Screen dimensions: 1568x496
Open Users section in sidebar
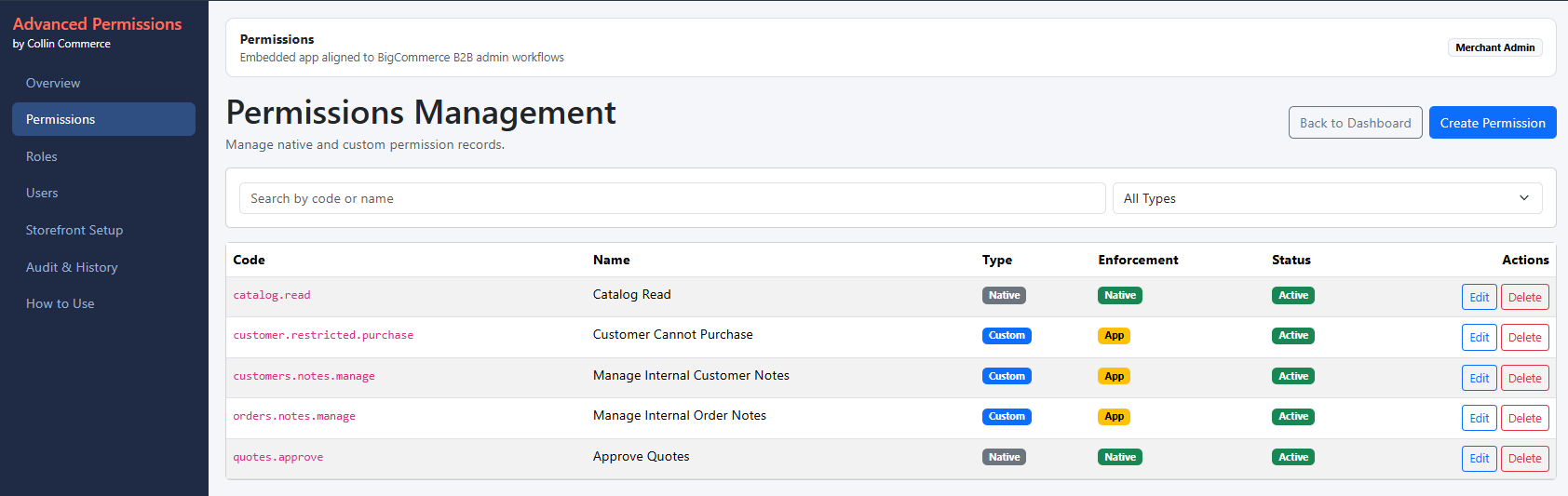(x=103, y=193)
